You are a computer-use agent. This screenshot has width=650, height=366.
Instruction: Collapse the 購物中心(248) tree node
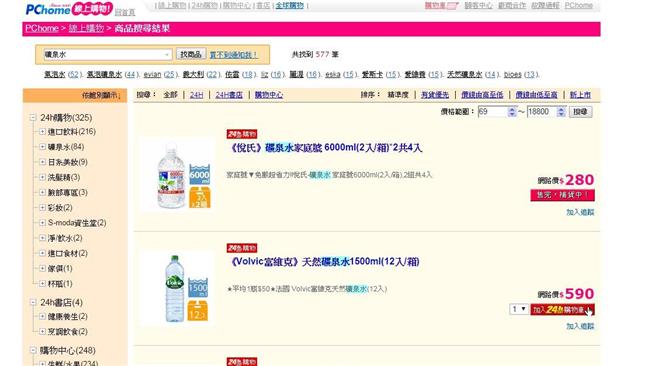point(33,351)
